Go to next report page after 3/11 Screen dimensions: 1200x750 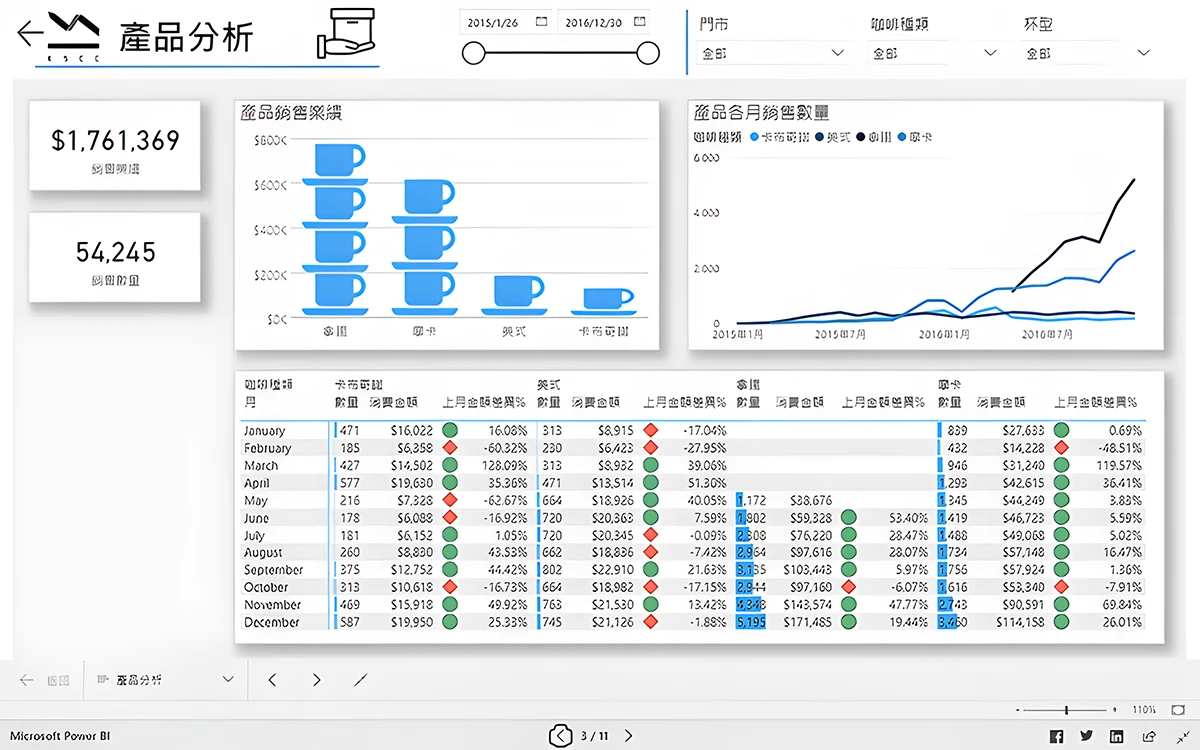628,736
